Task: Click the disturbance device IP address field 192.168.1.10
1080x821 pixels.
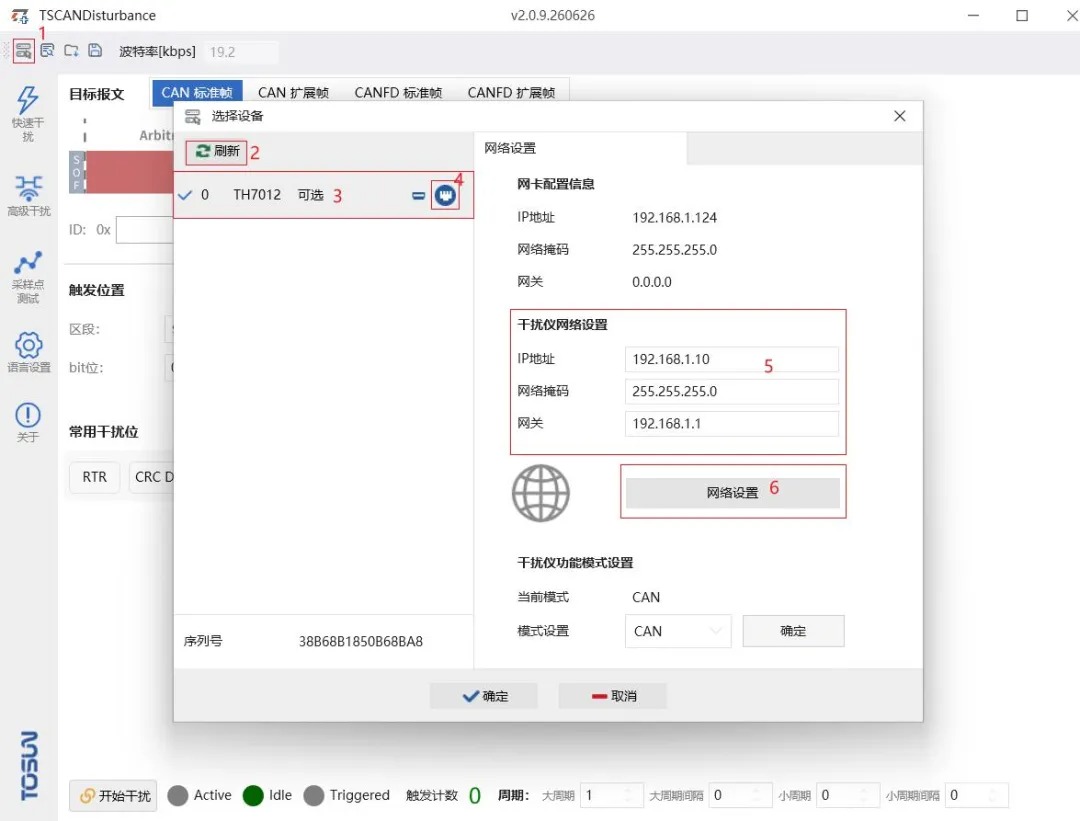Action: (731, 359)
